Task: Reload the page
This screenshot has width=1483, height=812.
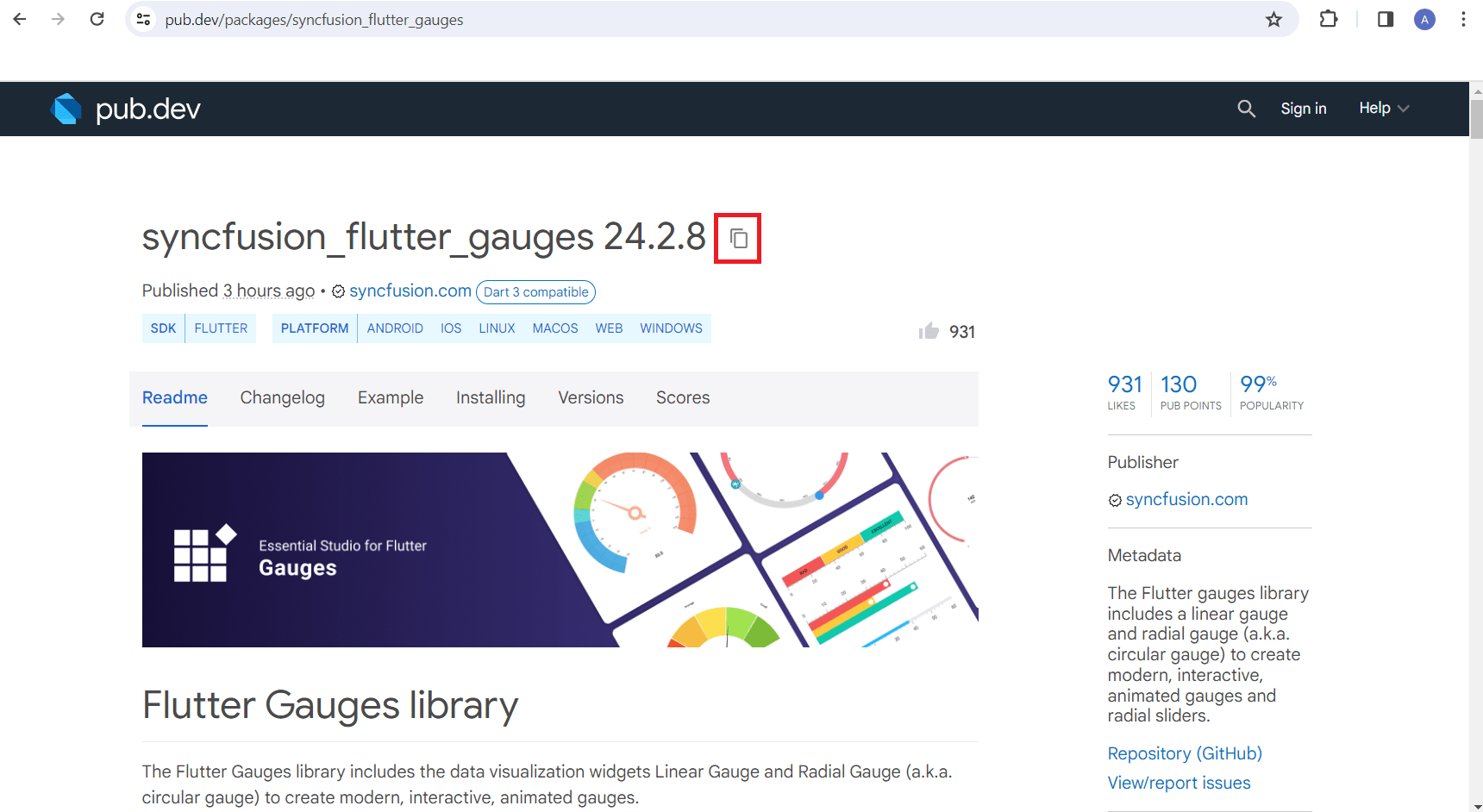Action: point(97,19)
